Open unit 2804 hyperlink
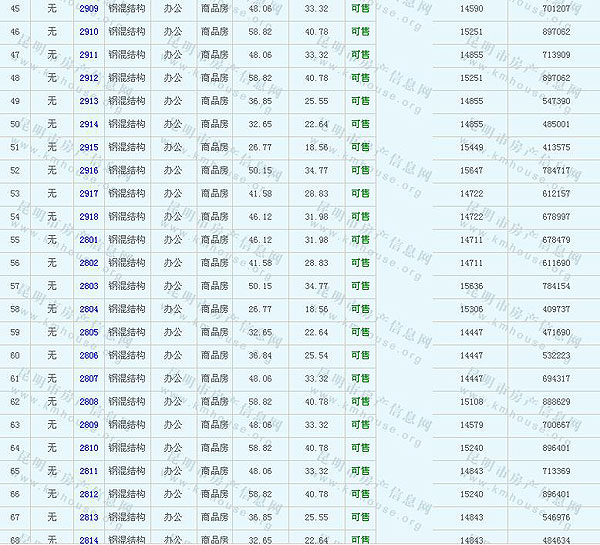Image resolution: width=600 pixels, height=545 pixels. 89,310
